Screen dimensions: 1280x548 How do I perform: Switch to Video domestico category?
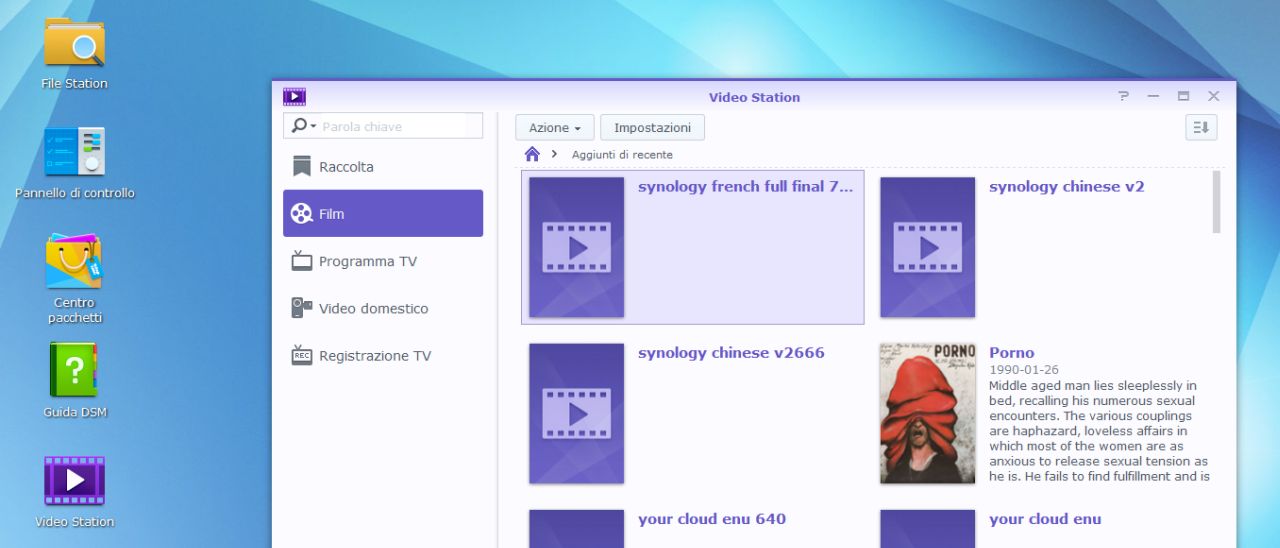pos(383,308)
